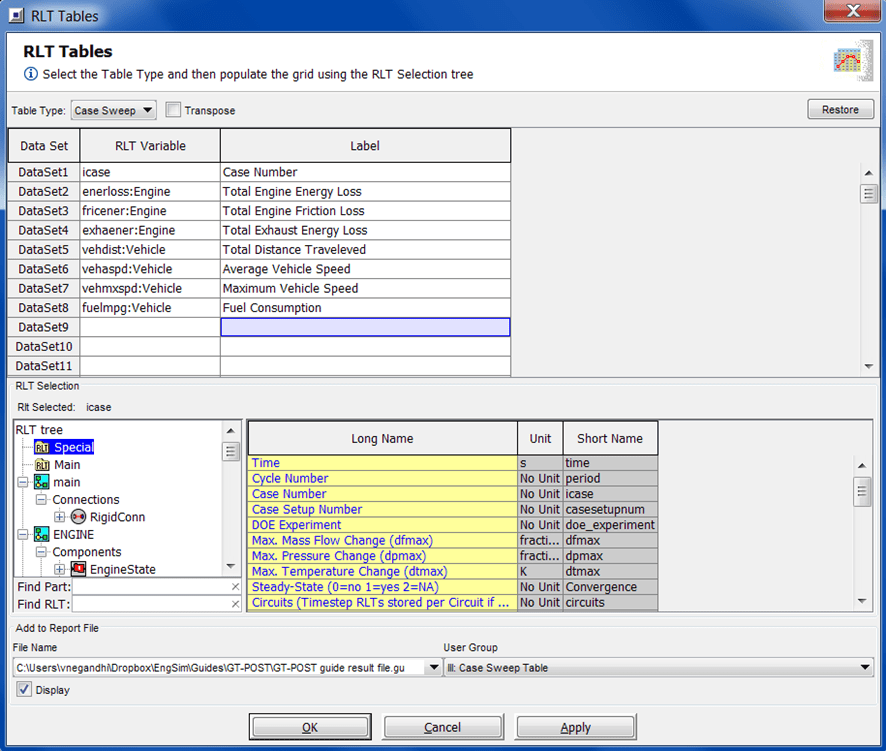Click the data grid scroll-down arrow

click(x=868, y=367)
